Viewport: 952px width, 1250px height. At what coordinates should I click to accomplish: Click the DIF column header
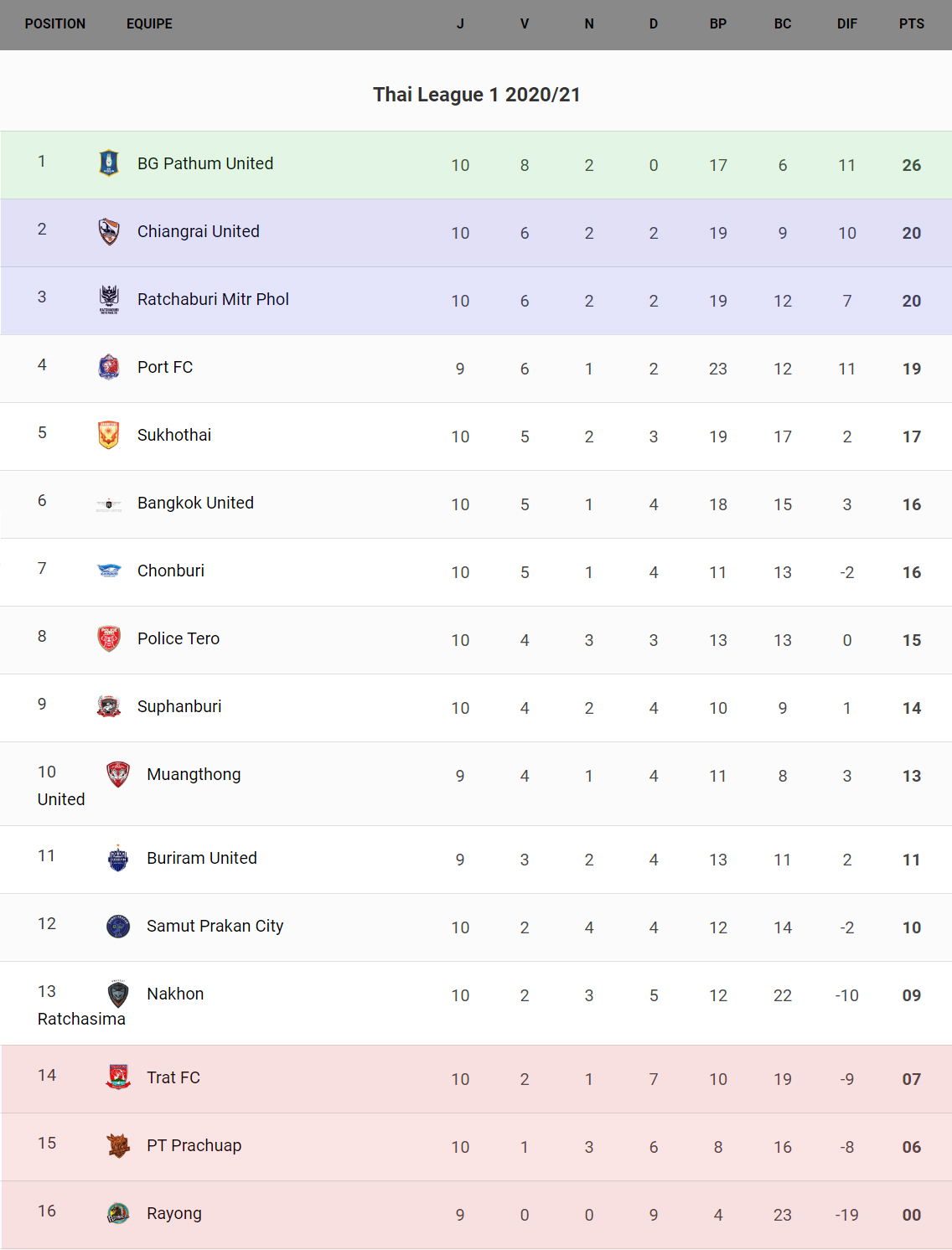[846, 24]
